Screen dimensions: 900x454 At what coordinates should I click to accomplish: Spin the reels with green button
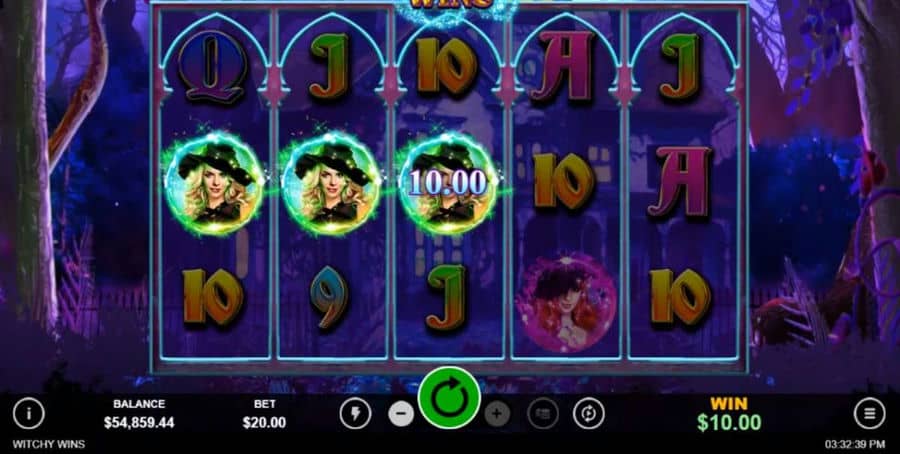click(449, 397)
